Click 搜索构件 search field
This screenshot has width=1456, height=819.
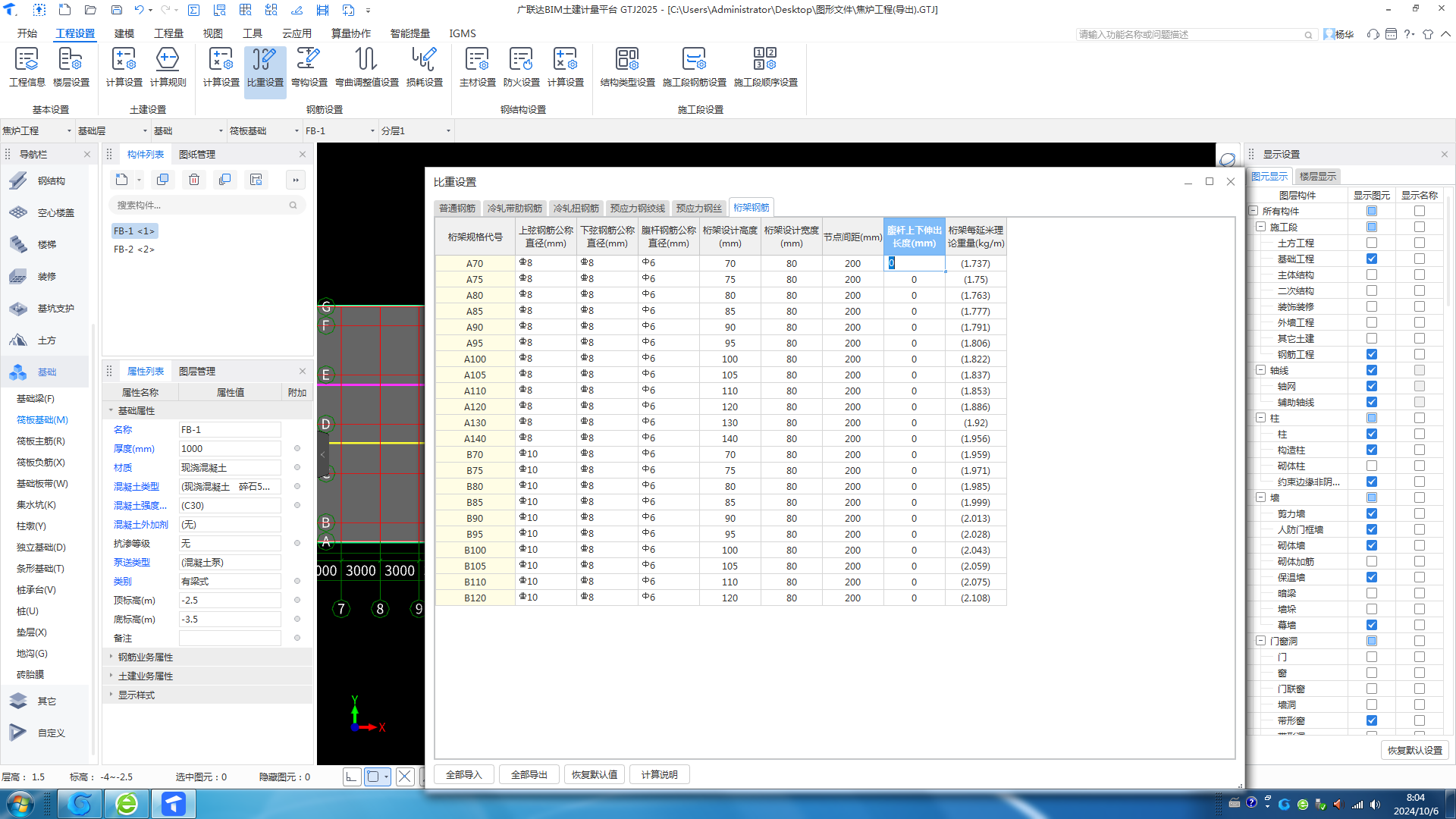tap(206, 205)
